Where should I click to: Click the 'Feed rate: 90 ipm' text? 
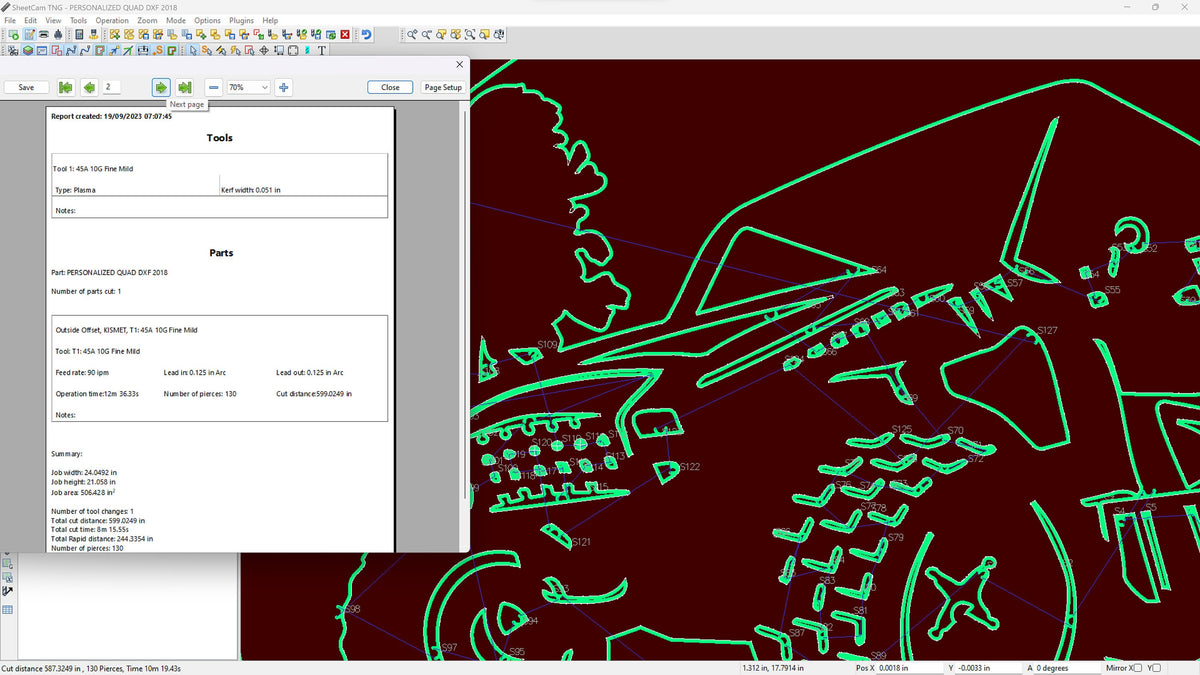pyautogui.click(x=82, y=373)
